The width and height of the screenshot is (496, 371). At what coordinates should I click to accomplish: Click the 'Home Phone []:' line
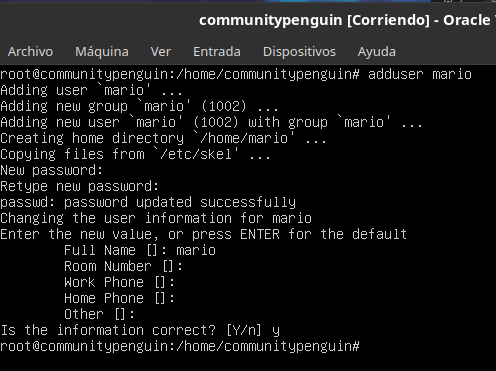119,298
